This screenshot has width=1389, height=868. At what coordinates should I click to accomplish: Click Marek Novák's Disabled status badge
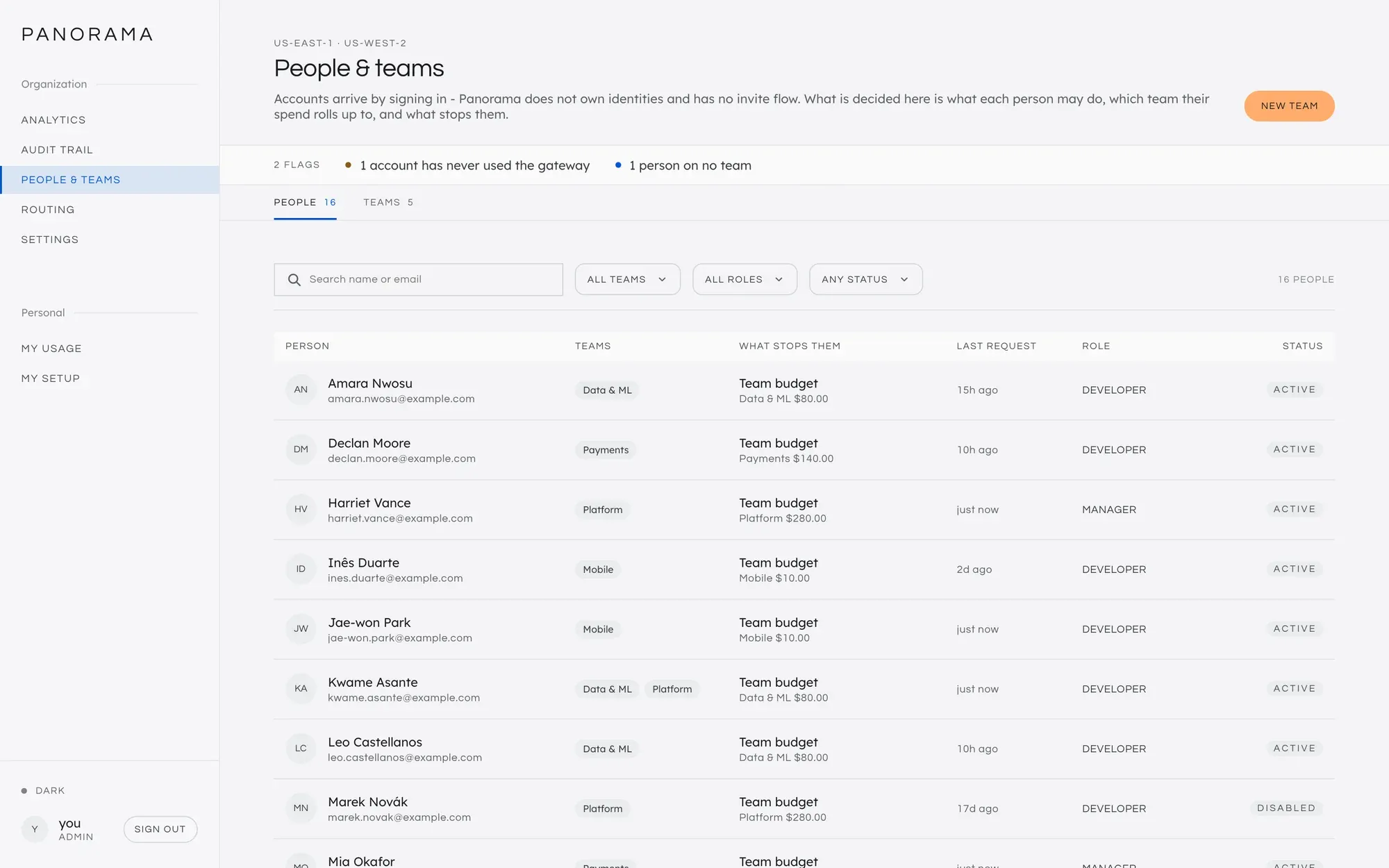pos(1286,808)
